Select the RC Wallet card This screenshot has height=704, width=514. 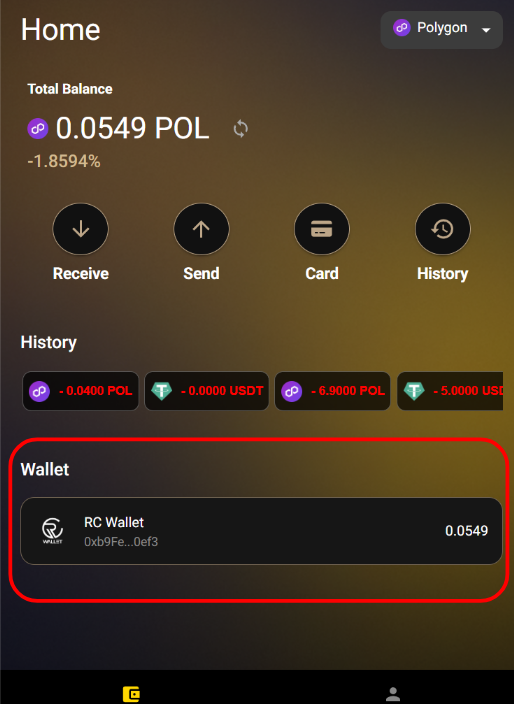pos(261,531)
